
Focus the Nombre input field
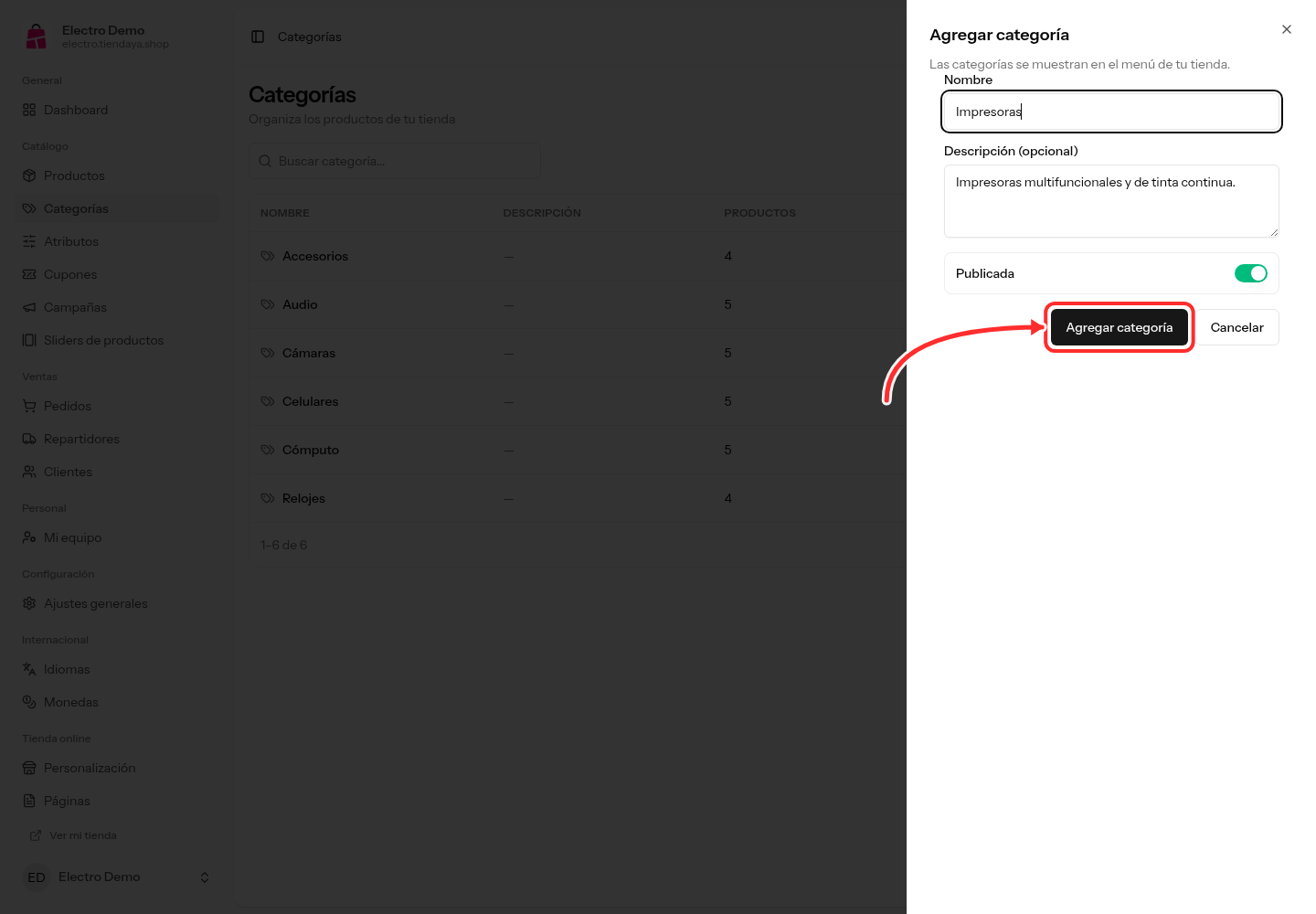1111,112
